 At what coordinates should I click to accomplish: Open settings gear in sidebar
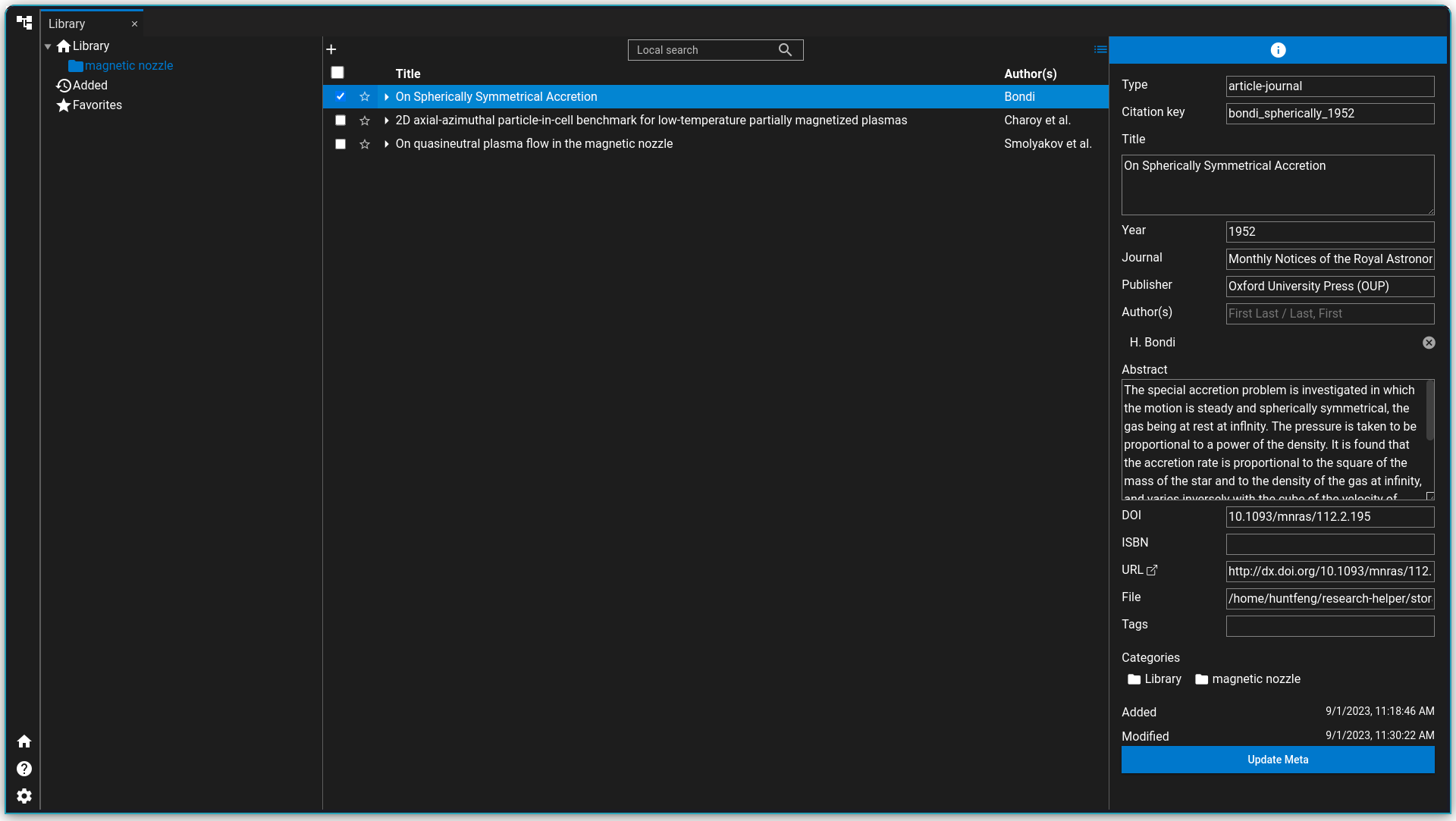(24, 796)
